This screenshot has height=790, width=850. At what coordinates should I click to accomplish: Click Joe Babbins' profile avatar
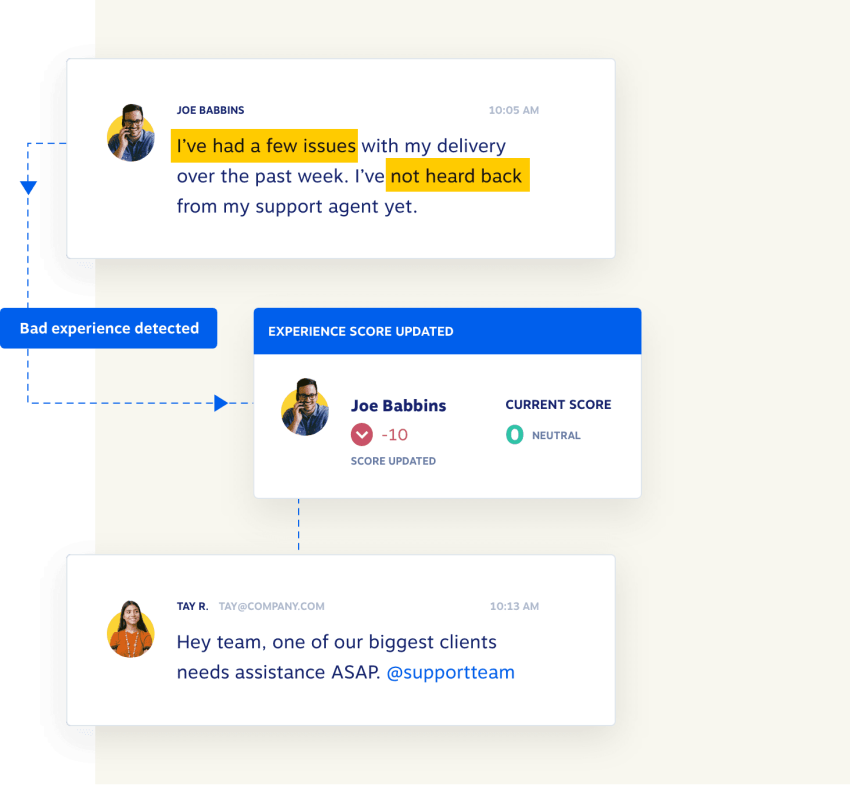pyautogui.click(x=130, y=133)
